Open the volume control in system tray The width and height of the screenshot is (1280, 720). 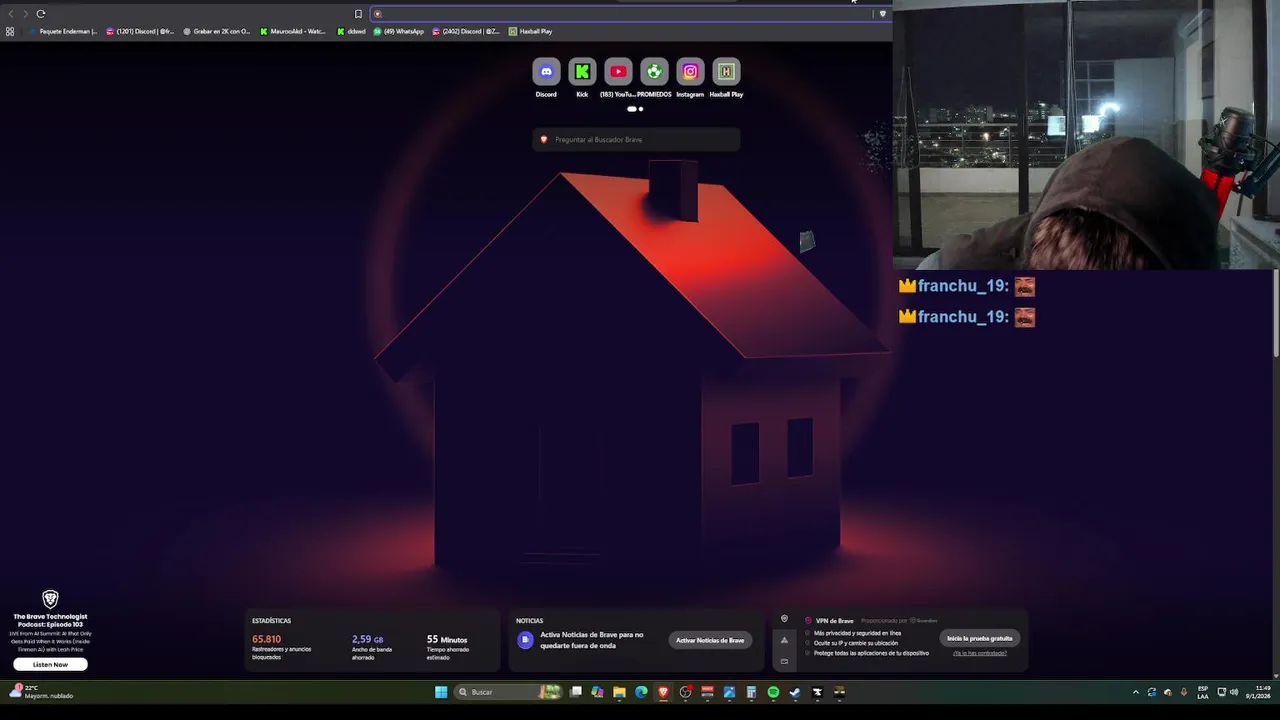(x=1234, y=692)
